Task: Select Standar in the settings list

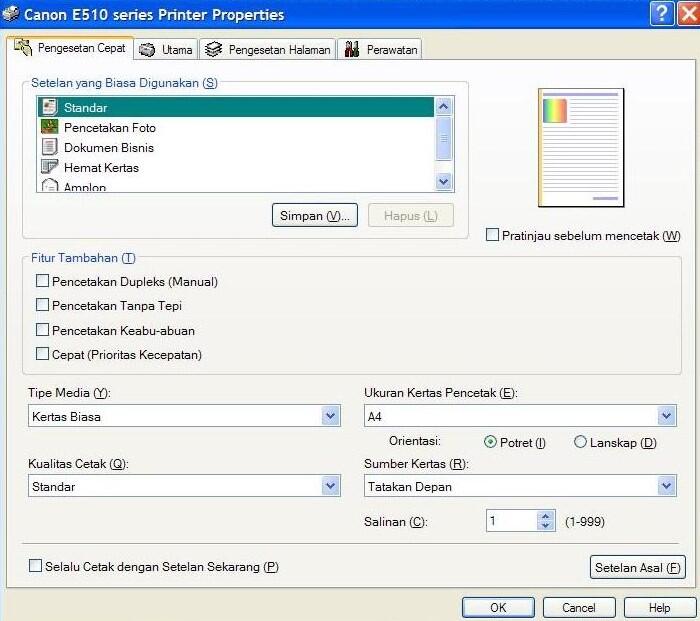Action: (x=235, y=107)
